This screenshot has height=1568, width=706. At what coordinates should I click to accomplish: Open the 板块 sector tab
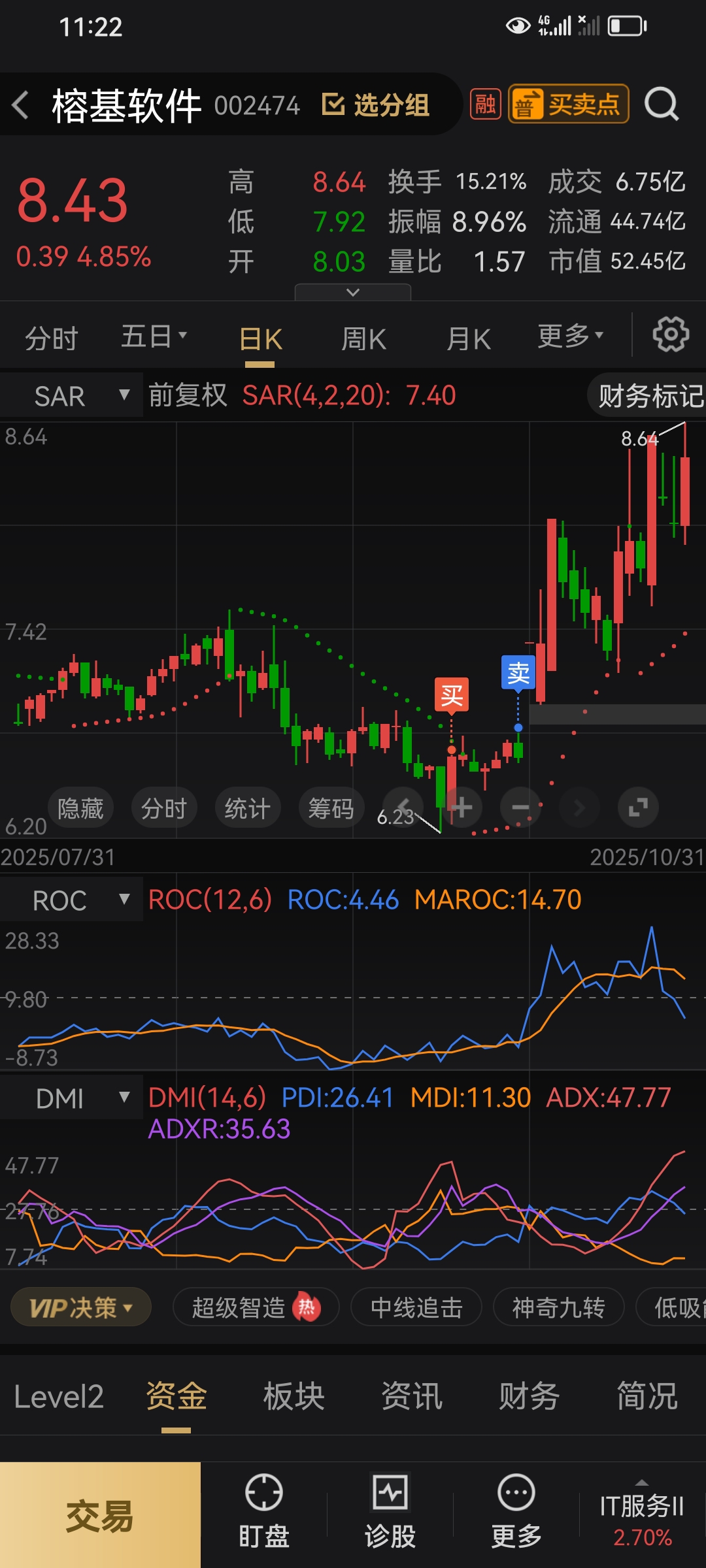[294, 1397]
